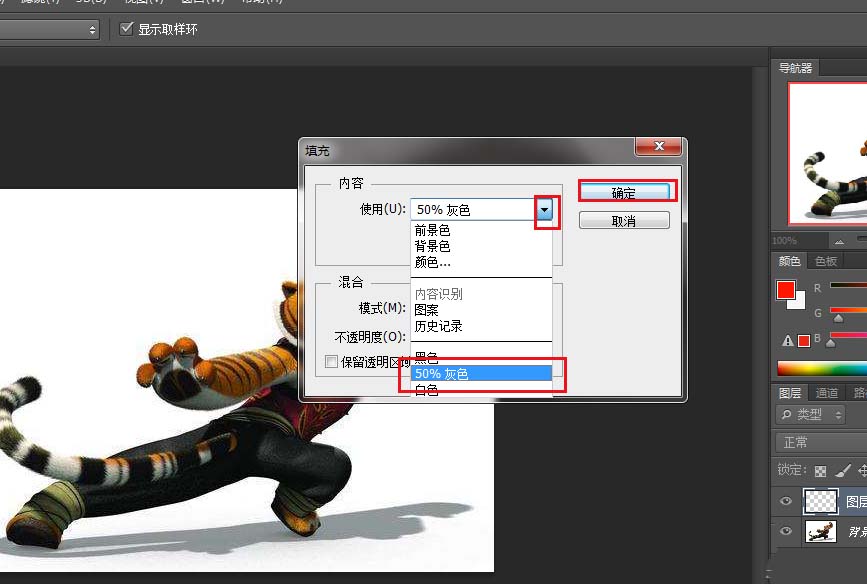The width and height of the screenshot is (867, 584).
Task: Click the 取消 button
Action: click(x=624, y=219)
